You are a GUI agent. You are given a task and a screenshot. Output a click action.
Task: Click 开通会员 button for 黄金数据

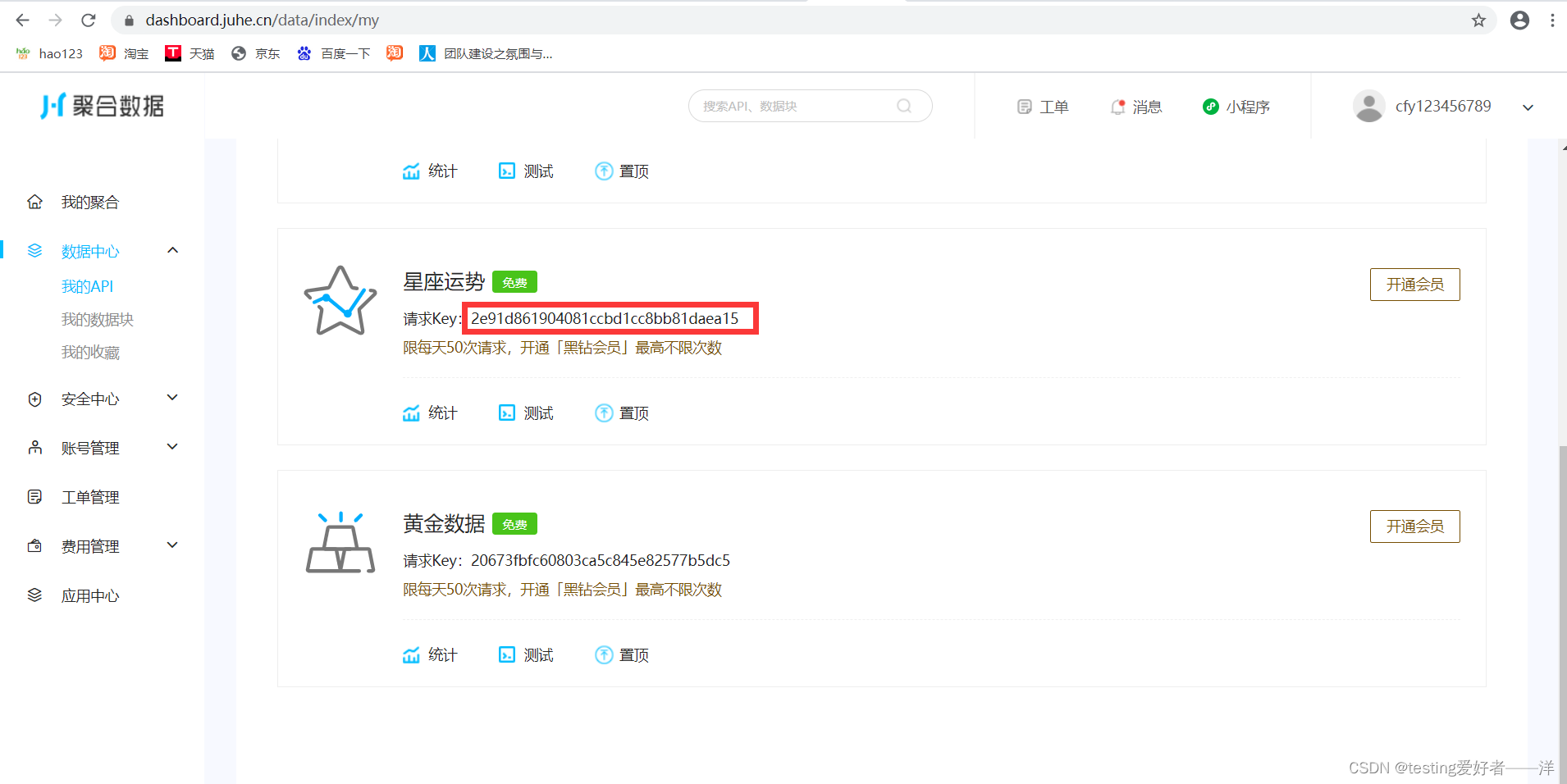[x=1414, y=526]
